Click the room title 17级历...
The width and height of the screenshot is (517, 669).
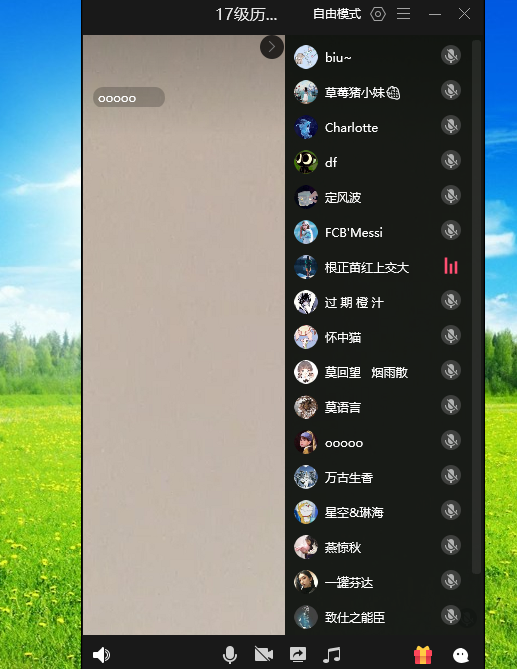point(247,15)
